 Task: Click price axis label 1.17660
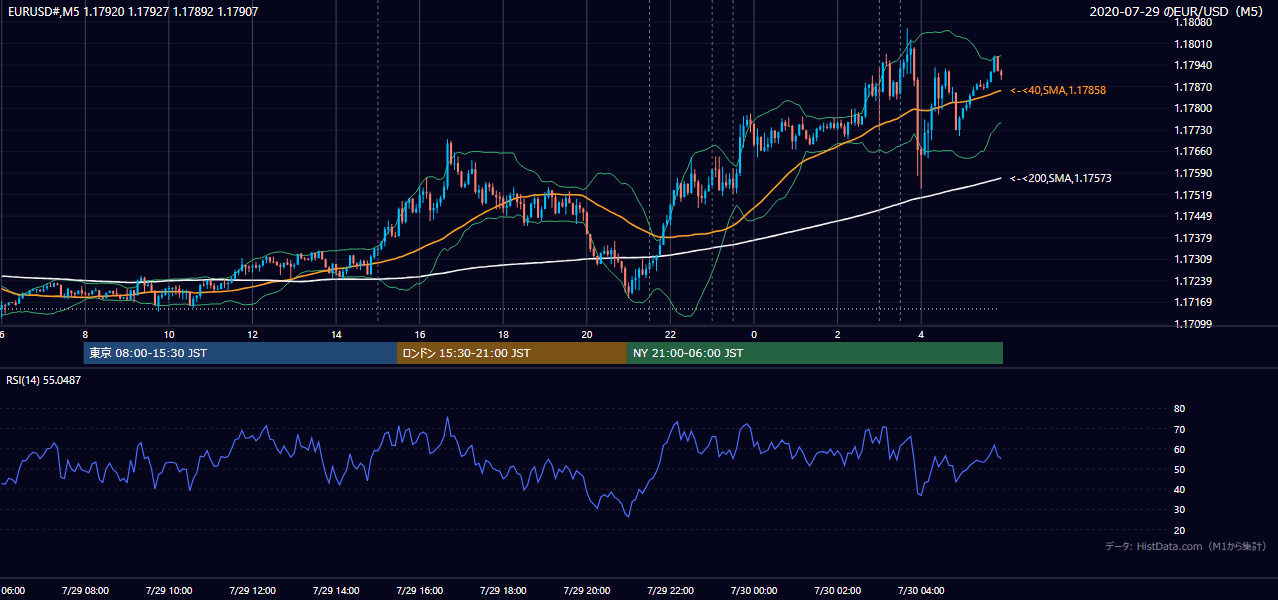[1193, 151]
